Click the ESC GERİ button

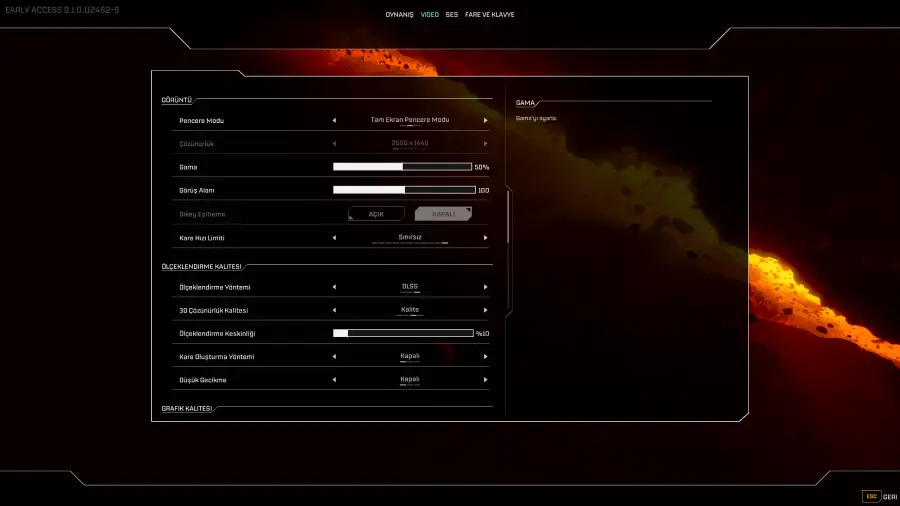(x=880, y=496)
